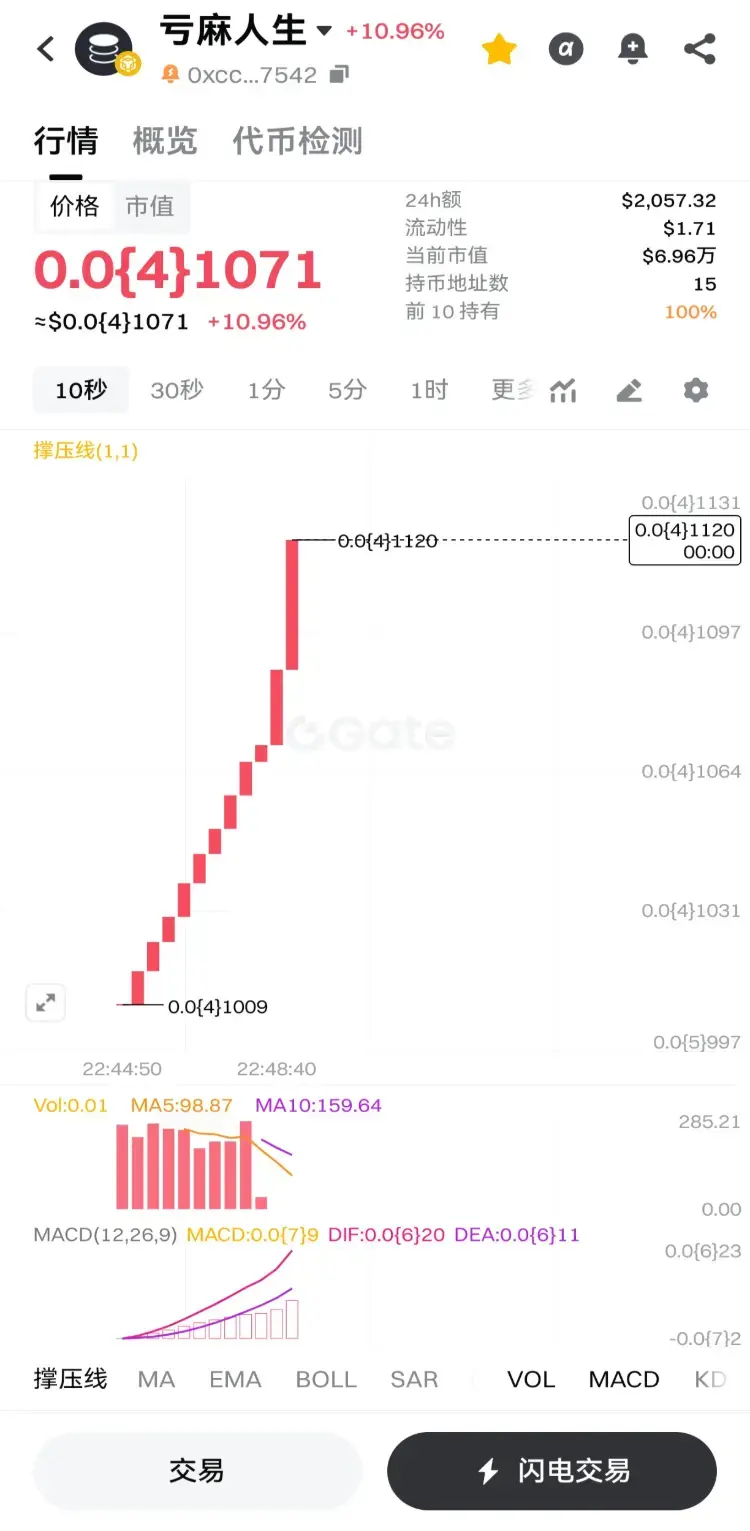Viewport: 750px width, 1531px height.
Task: Open the 代币检测 tab
Action: pyautogui.click(x=298, y=141)
